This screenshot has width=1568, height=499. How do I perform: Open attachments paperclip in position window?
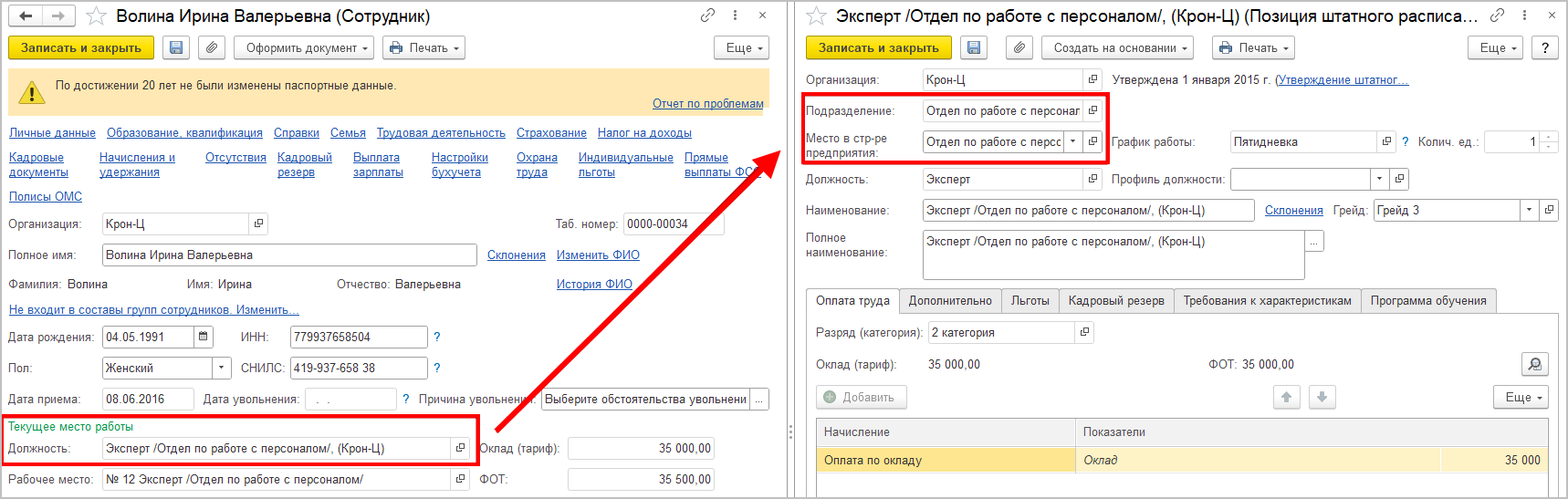[x=1019, y=47]
